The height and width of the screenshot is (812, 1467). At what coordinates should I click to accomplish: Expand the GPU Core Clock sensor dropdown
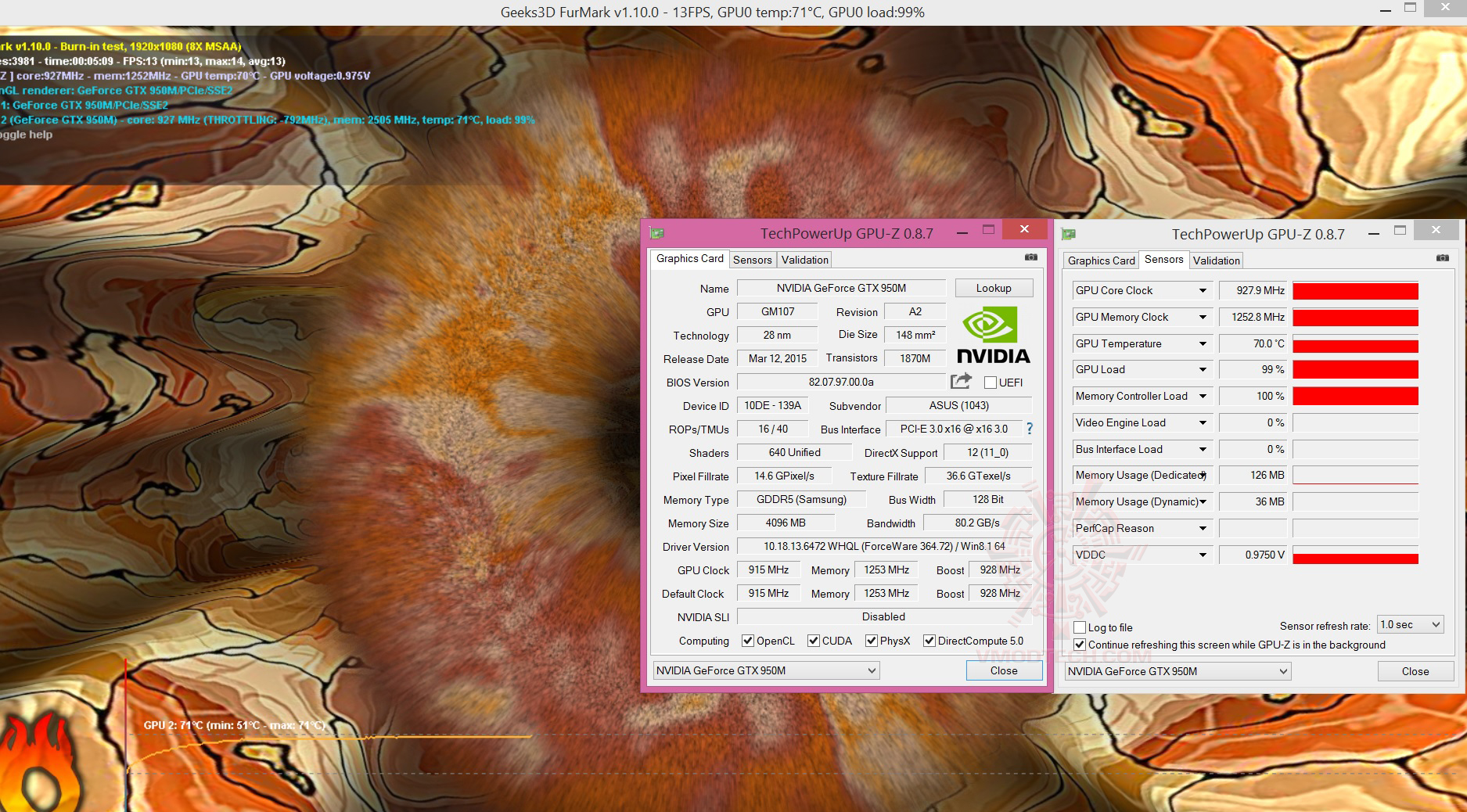[x=1203, y=291]
